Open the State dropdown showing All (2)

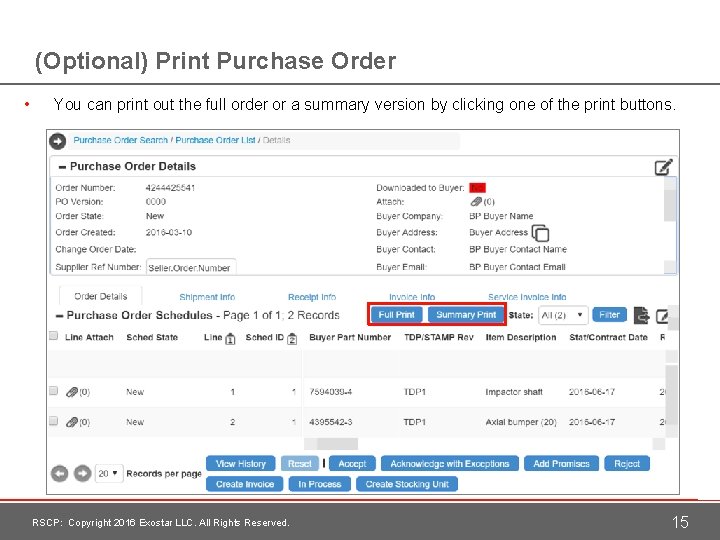tap(562, 315)
